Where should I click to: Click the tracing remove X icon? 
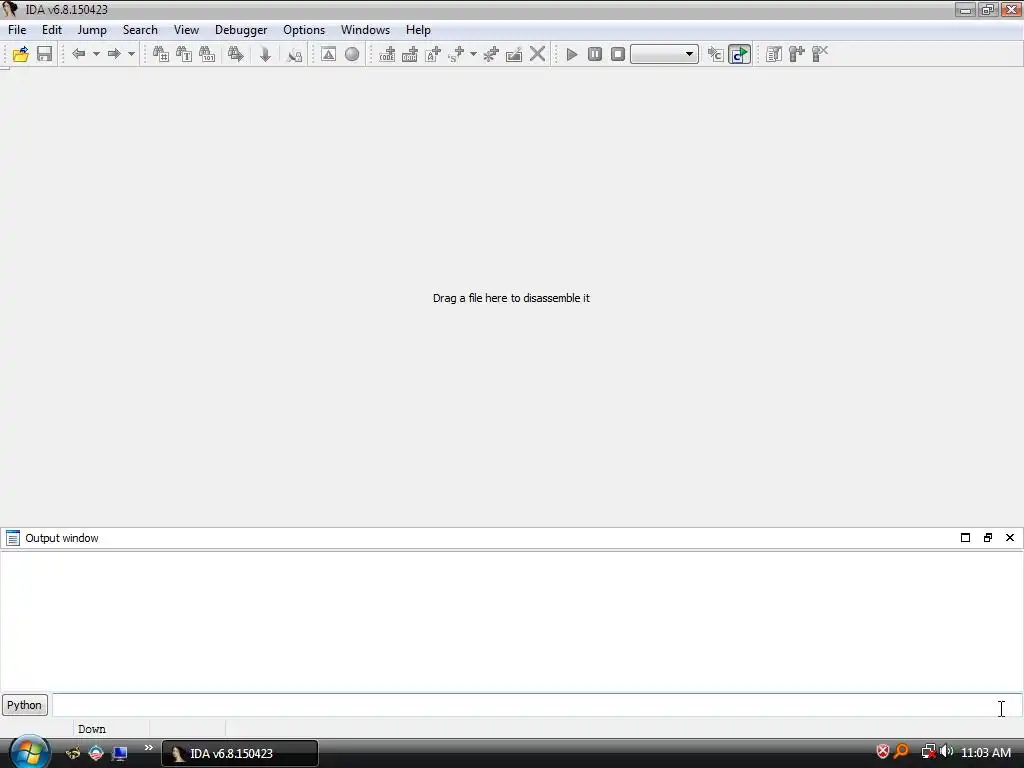pyautogui.click(x=820, y=54)
